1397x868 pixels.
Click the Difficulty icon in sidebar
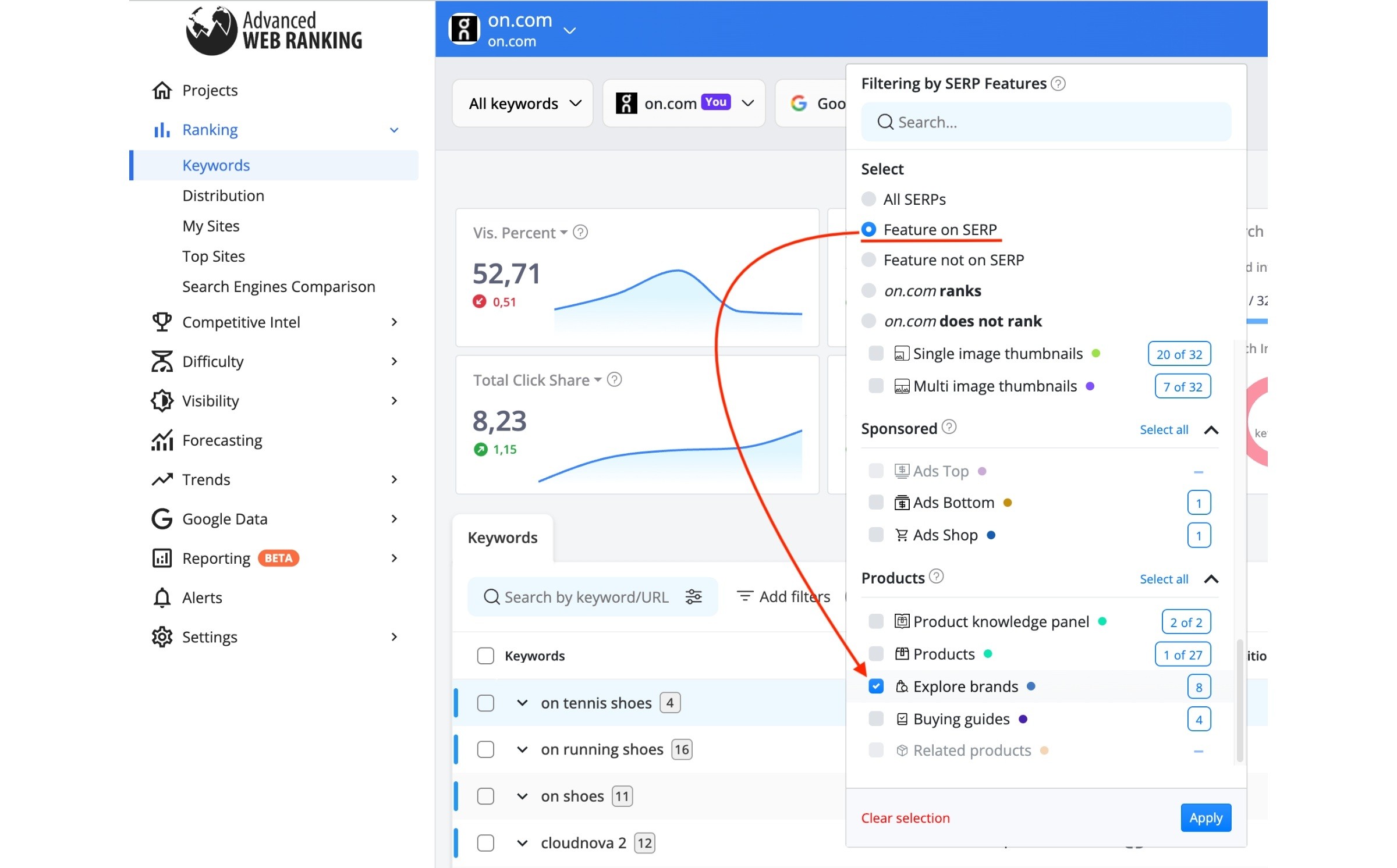click(162, 361)
